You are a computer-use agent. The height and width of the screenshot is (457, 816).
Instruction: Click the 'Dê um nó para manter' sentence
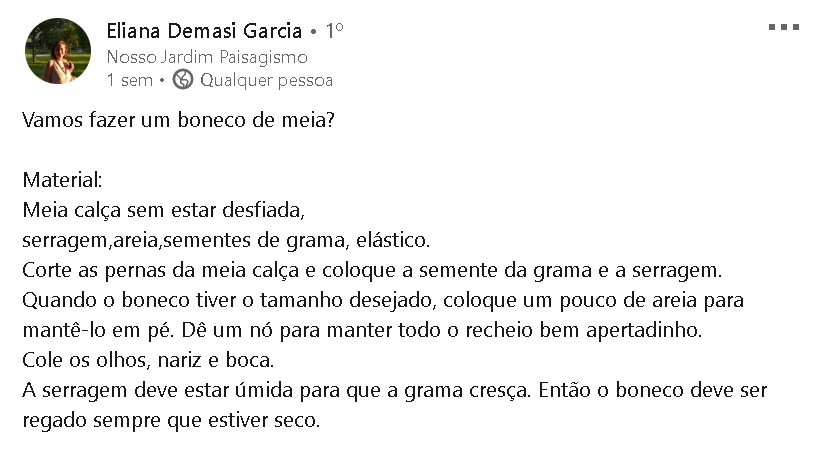click(442, 331)
